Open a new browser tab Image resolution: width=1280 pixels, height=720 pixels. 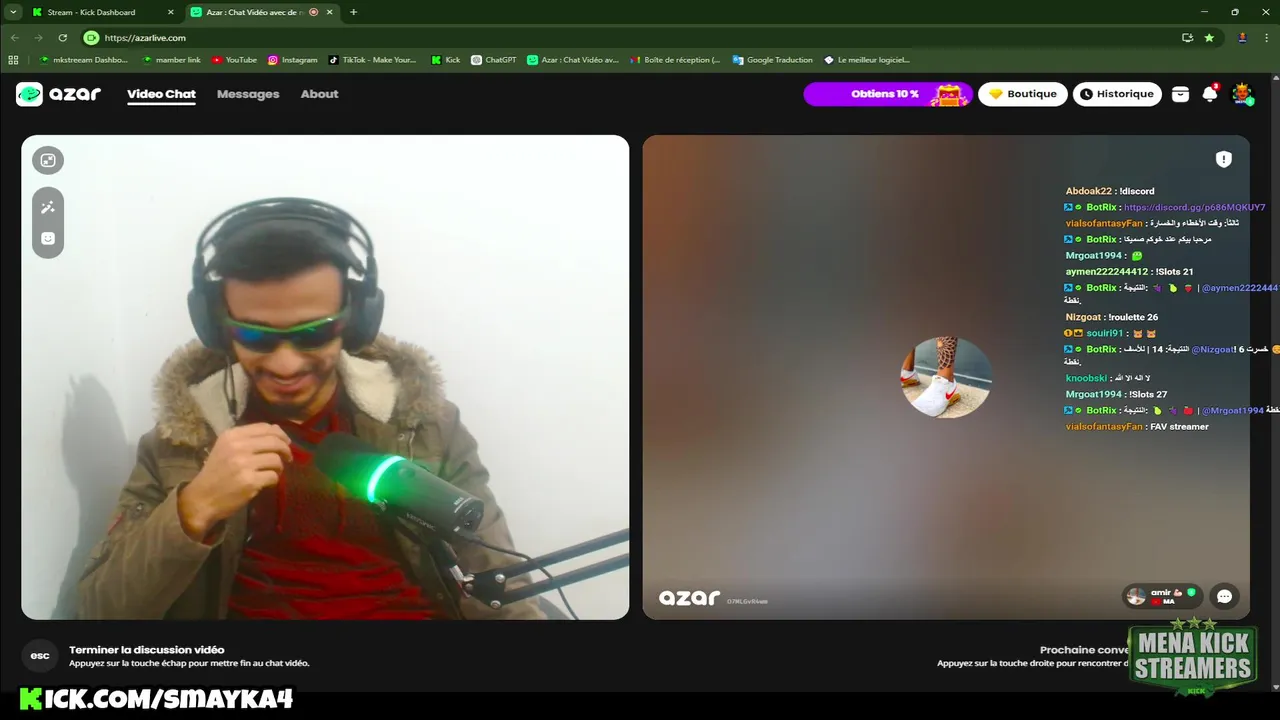tap(353, 12)
